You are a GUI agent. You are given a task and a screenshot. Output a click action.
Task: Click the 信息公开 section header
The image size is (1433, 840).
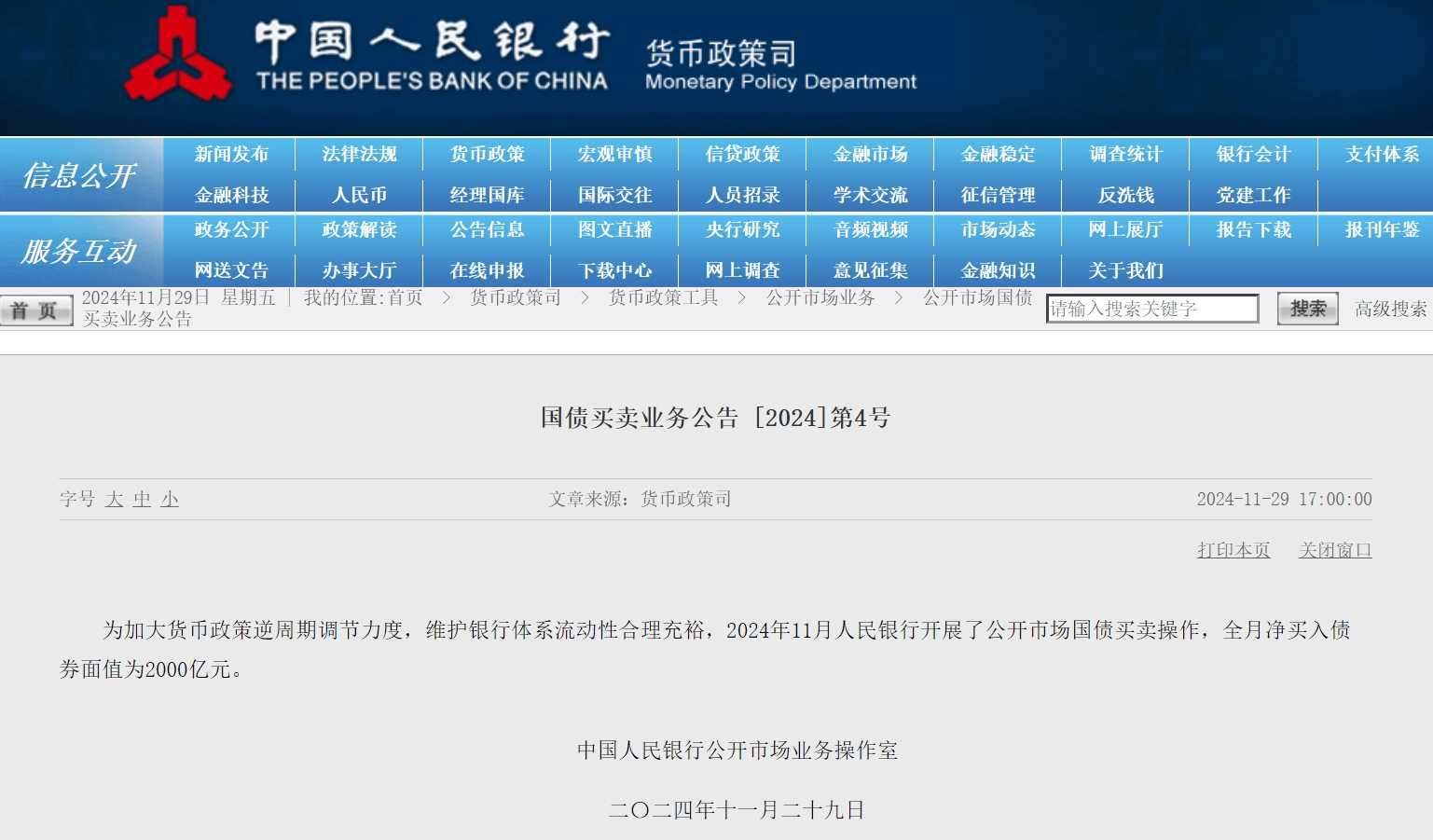79,175
